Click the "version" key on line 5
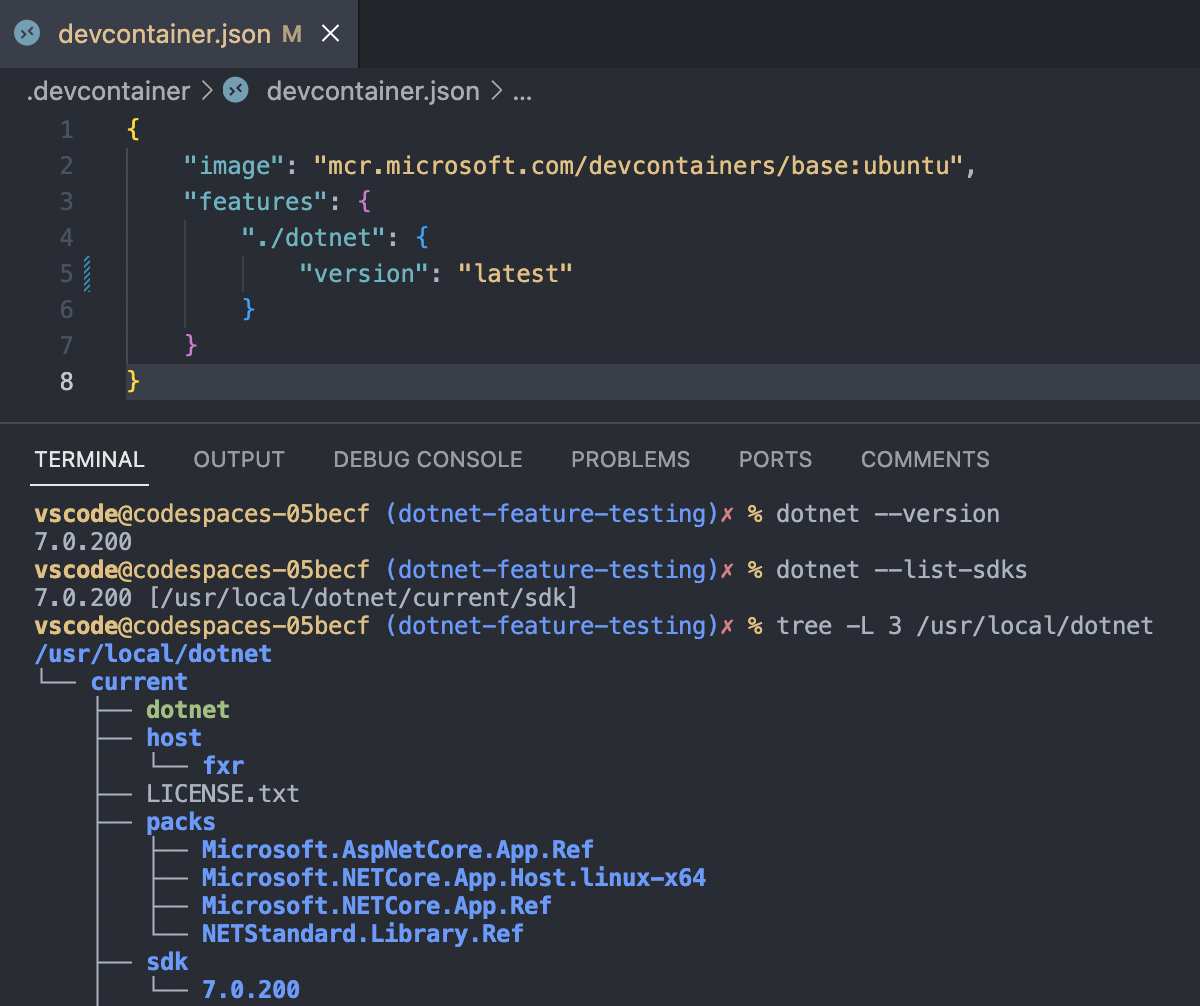The height and width of the screenshot is (1006, 1200). pyautogui.click(x=365, y=274)
